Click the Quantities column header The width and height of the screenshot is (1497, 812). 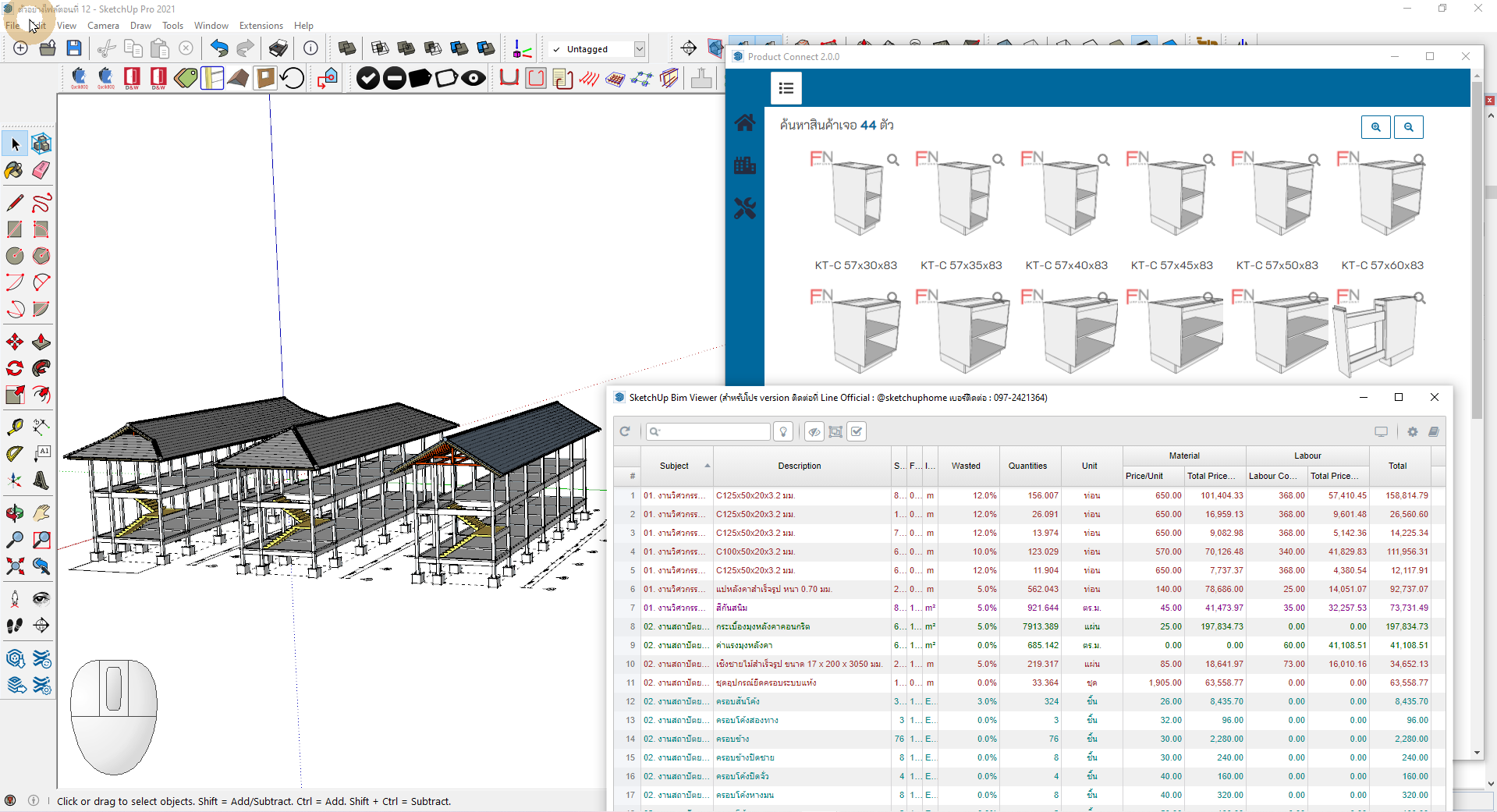tap(1028, 466)
